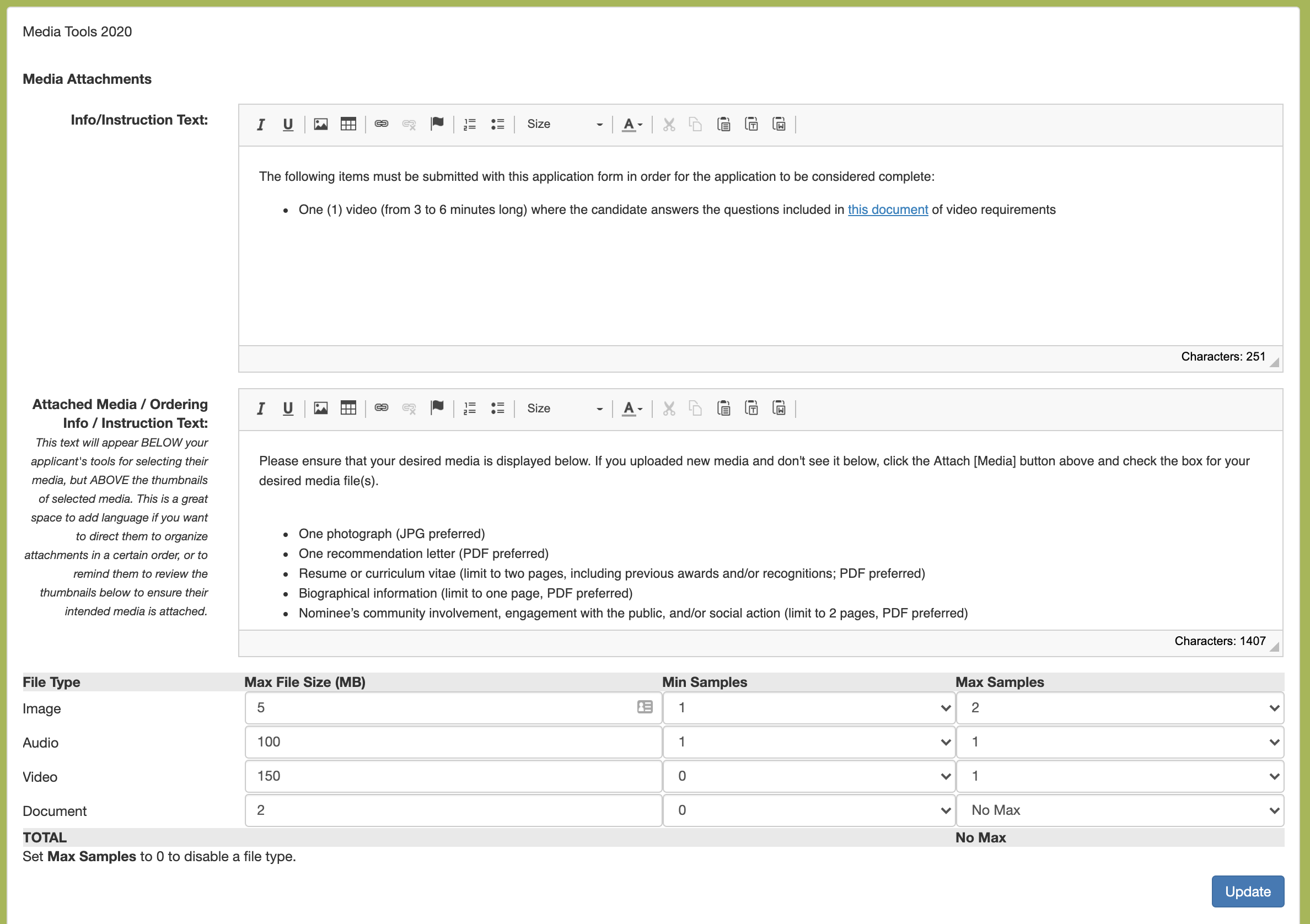Viewport: 1310px width, 924px height.
Task: Insert image in Attached Media text editor
Action: pos(321,409)
